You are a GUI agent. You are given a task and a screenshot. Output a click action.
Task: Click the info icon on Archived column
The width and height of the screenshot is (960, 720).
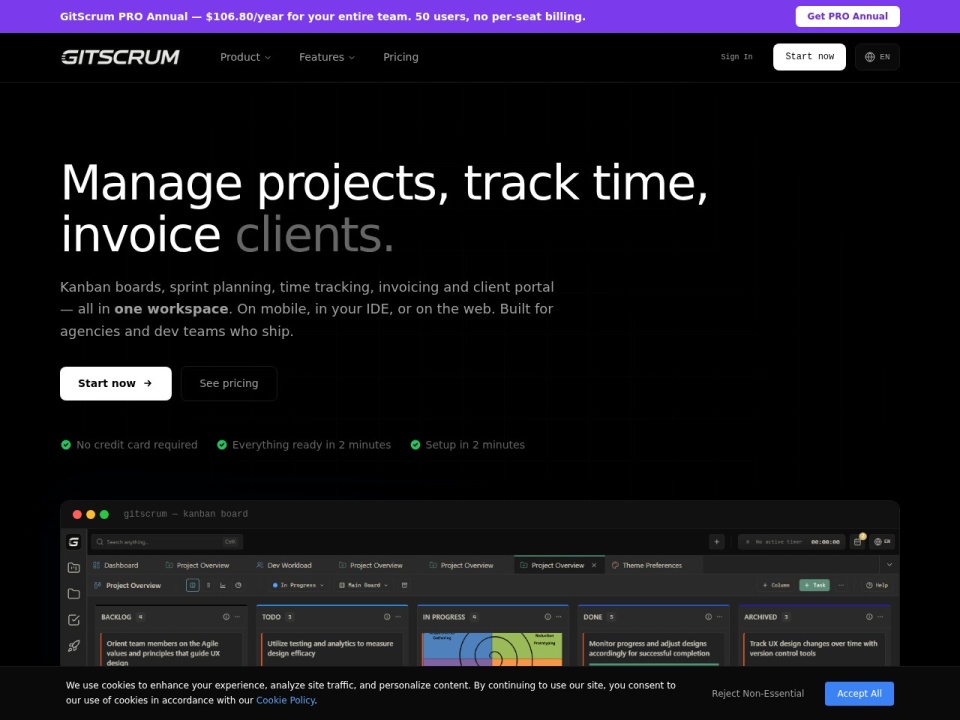[869, 617]
